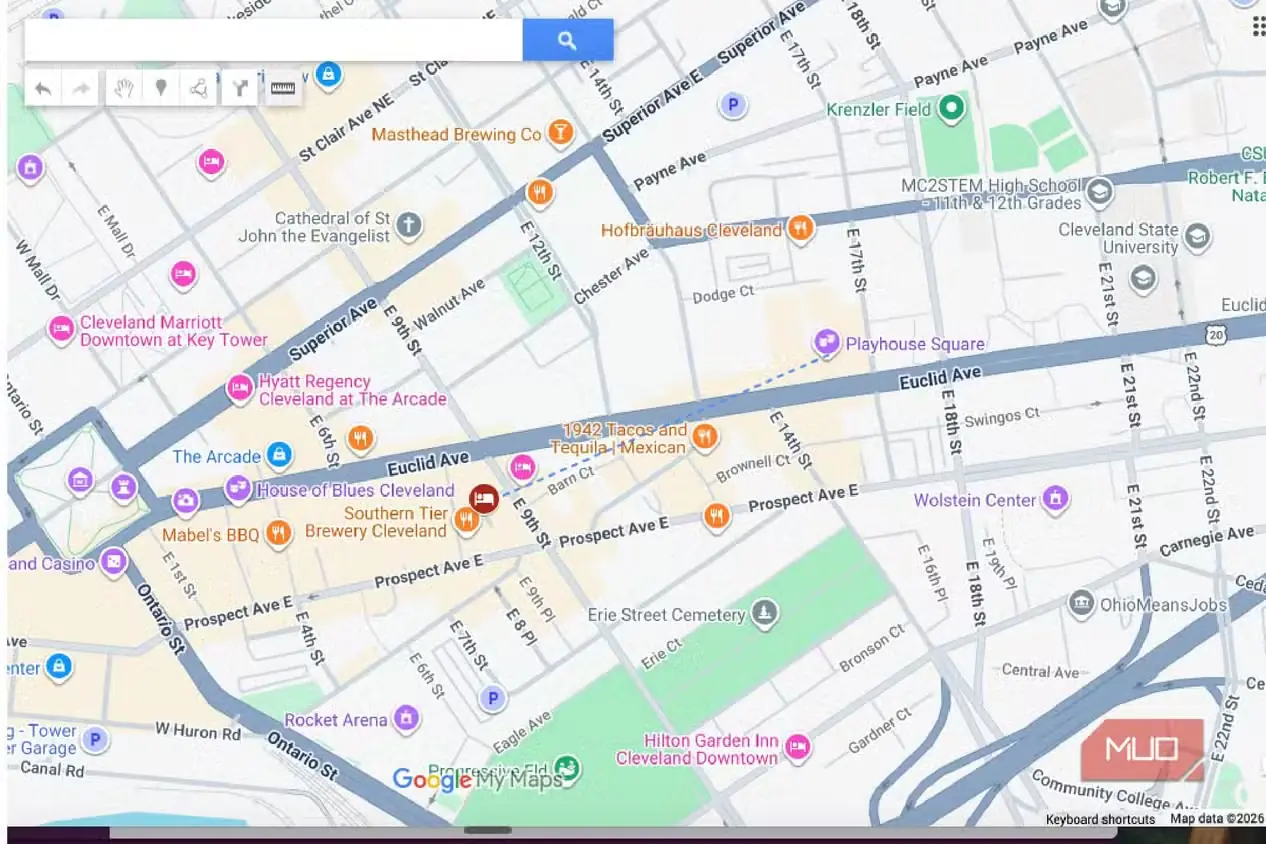
Task: Focus the map search text box
Action: click(273, 40)
